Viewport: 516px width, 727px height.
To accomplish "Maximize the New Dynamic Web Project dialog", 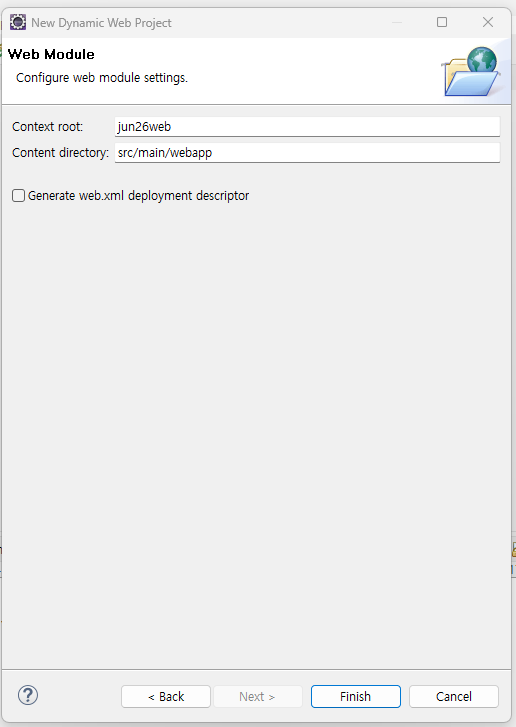I will click(x=442, y=22).
